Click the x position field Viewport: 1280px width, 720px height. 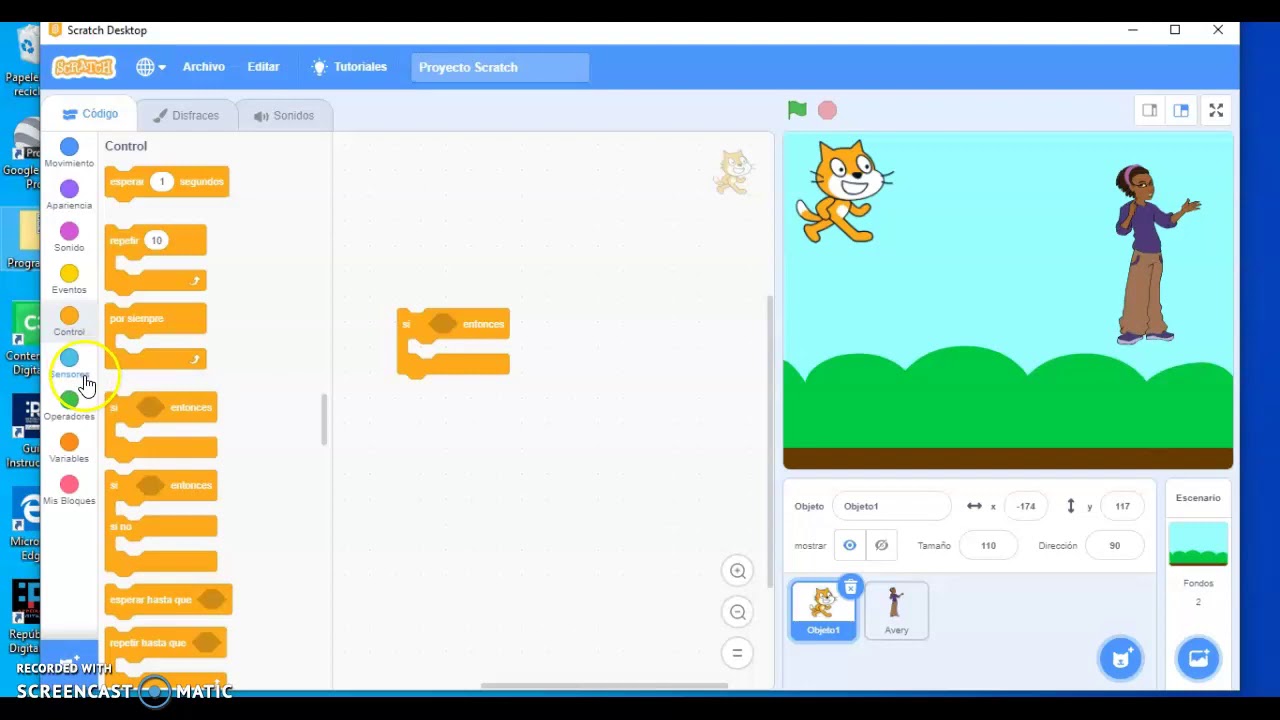(x=1026, y=506)
